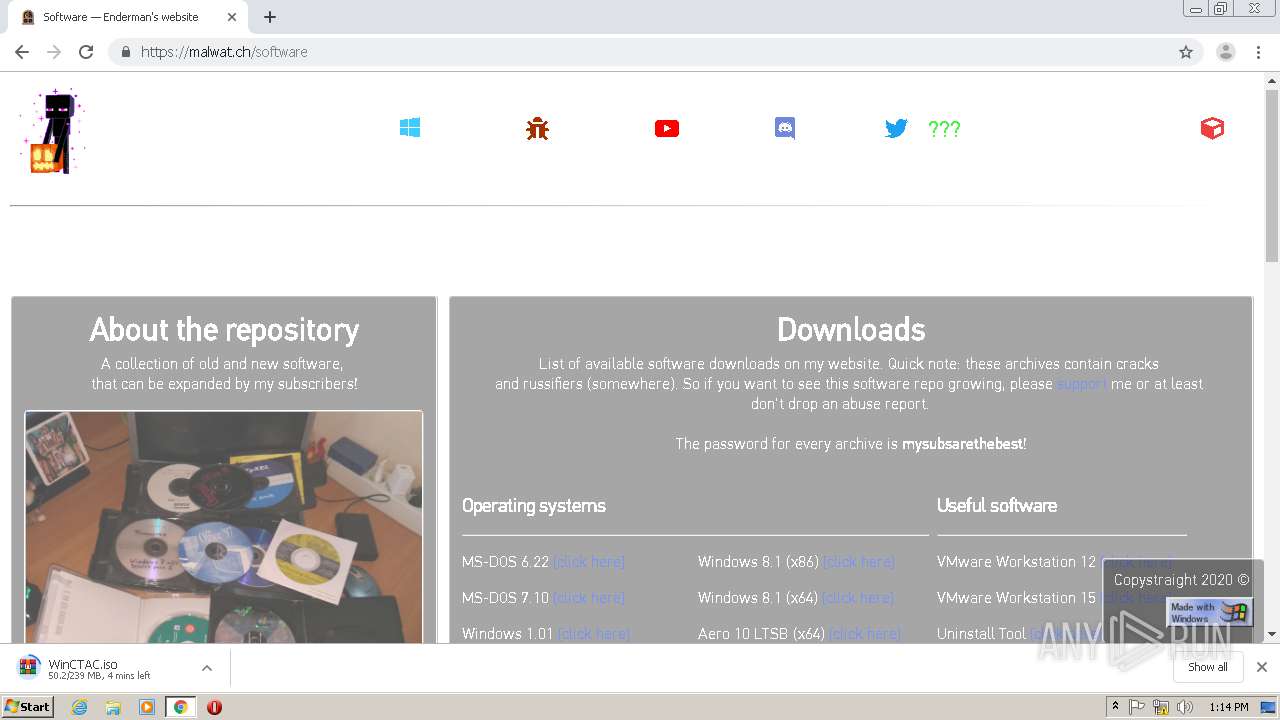1280x720 pixels.
Task: View site security padlock info
Action: tap(126, 52)
